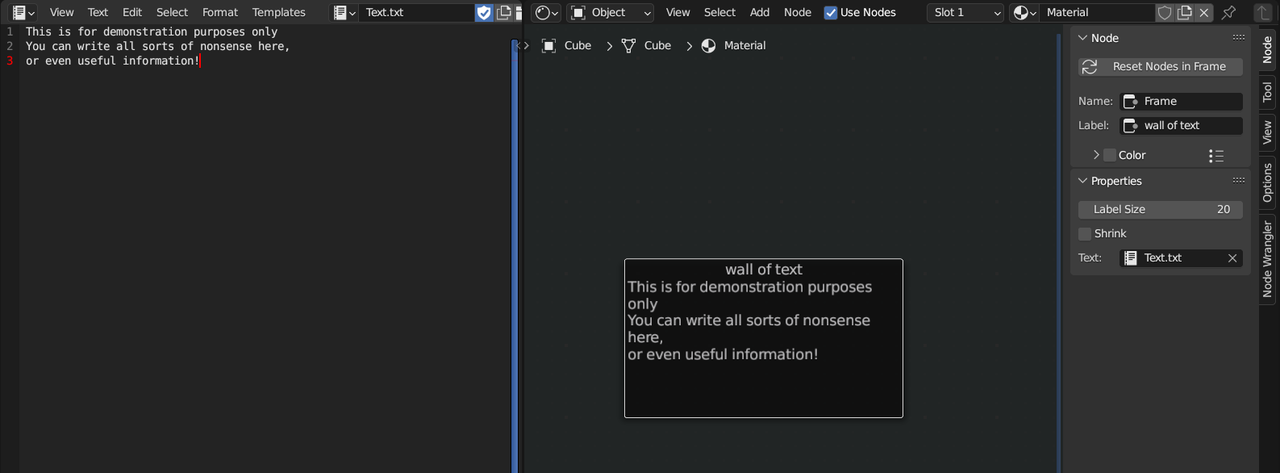Open the Text menu
This screenshot has width=1280, height=473.
(x=98, y=12)
